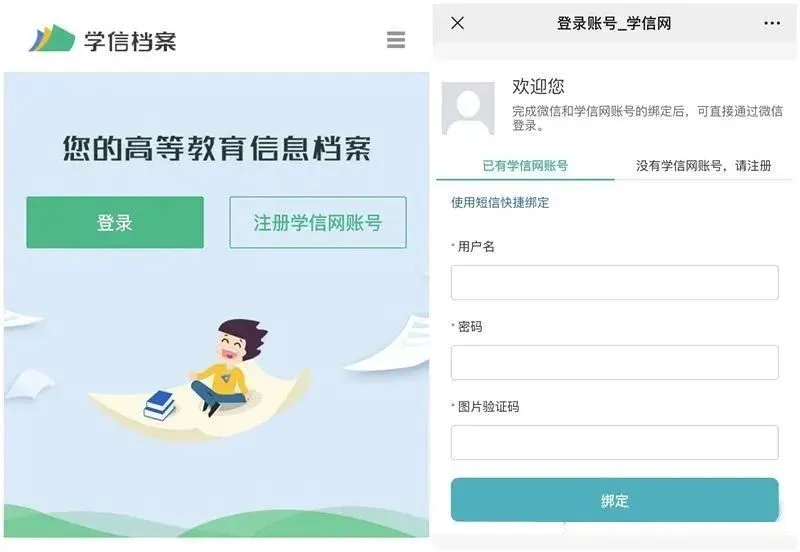This screenshot has height=552, width=800.
Task: Click the gray user avatar placeholder
Action: pos(468,108)
